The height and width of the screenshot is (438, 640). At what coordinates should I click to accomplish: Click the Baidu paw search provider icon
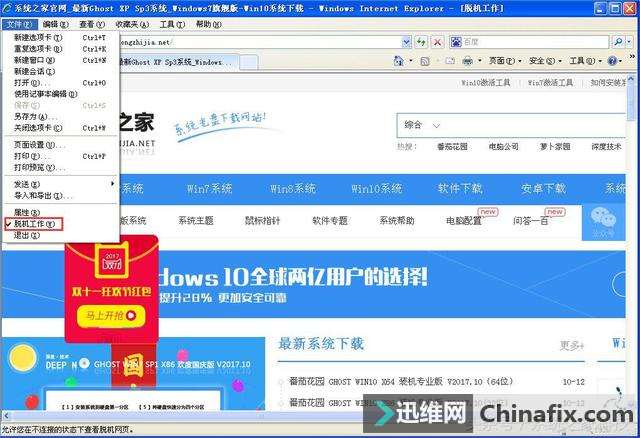pos(456,42)
